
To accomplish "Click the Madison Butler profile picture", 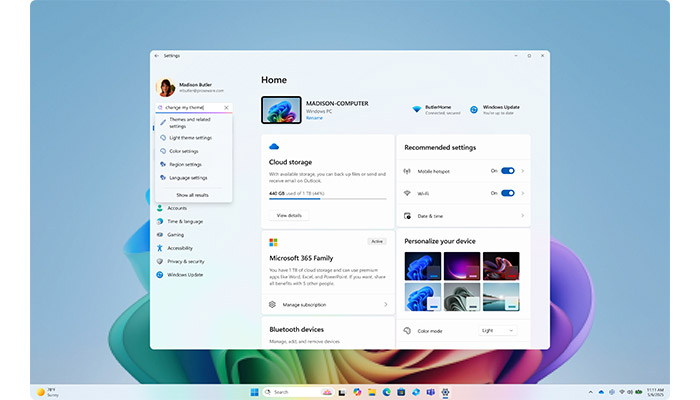I will 166,87.
